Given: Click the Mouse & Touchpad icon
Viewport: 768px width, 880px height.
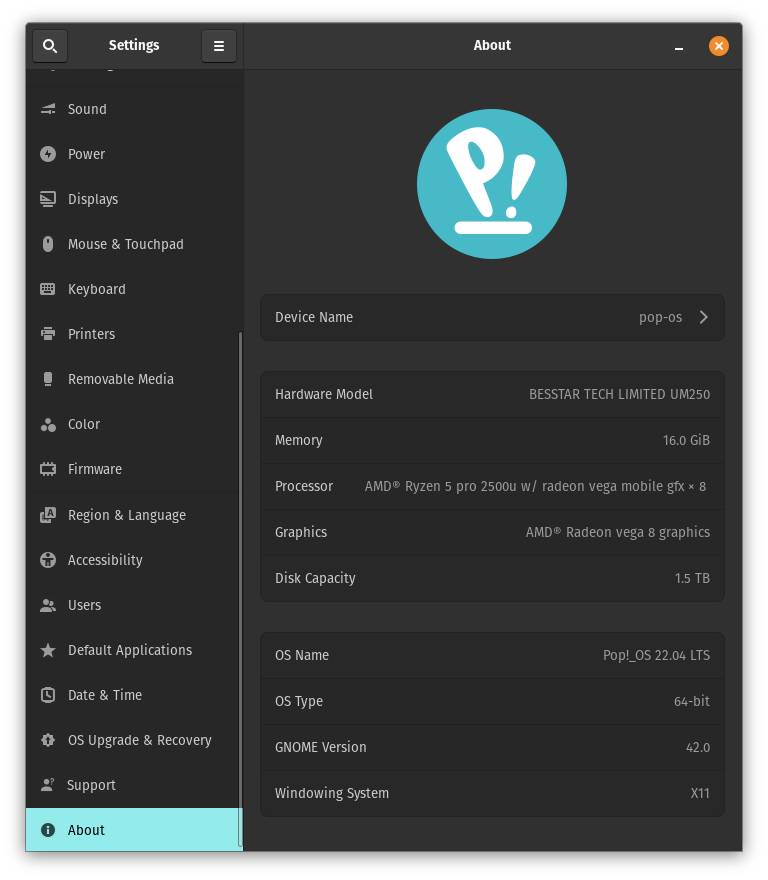Looking at the screenshot, I should [48, 244].
